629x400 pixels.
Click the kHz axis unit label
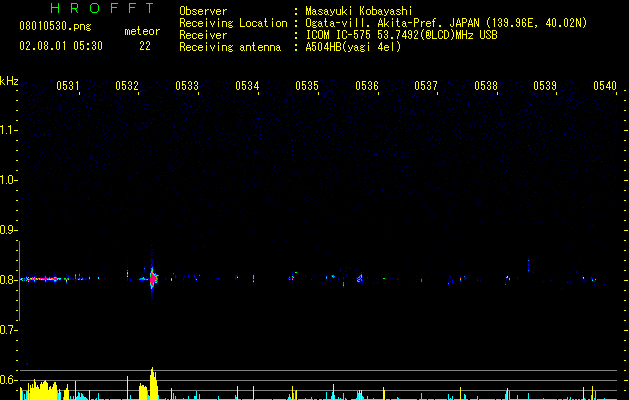pos(9,81)
